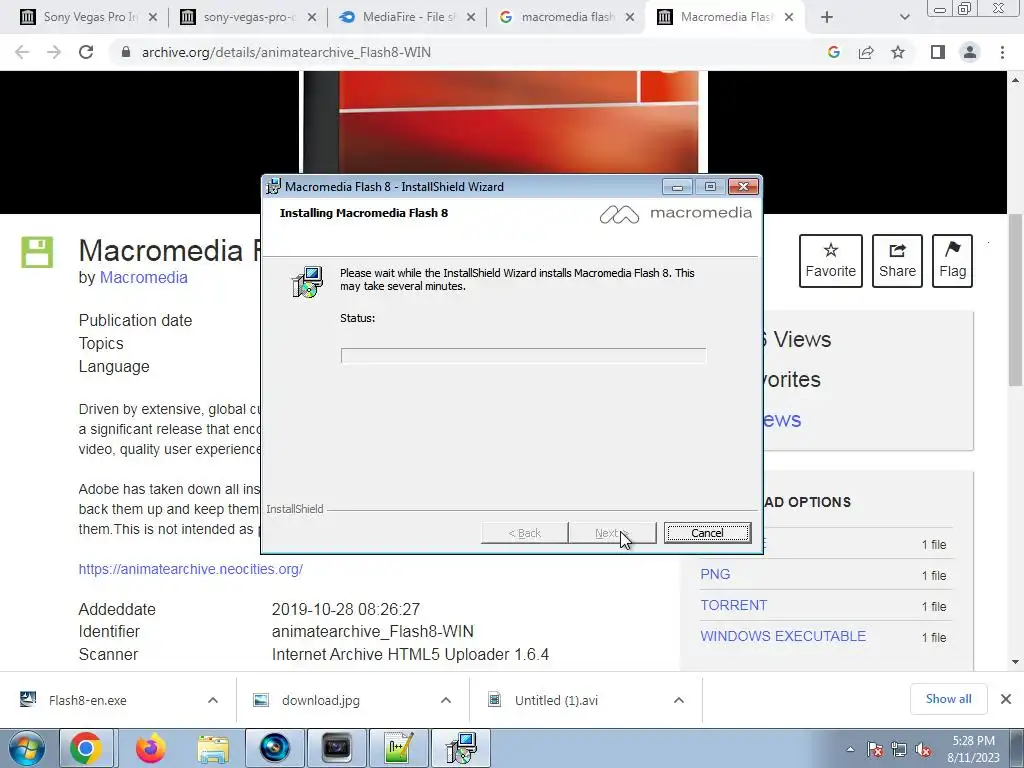Open animatearchive.neocities.org link
The height and width of the screenshot is (768, 1024).
click(x=191, y=569)
